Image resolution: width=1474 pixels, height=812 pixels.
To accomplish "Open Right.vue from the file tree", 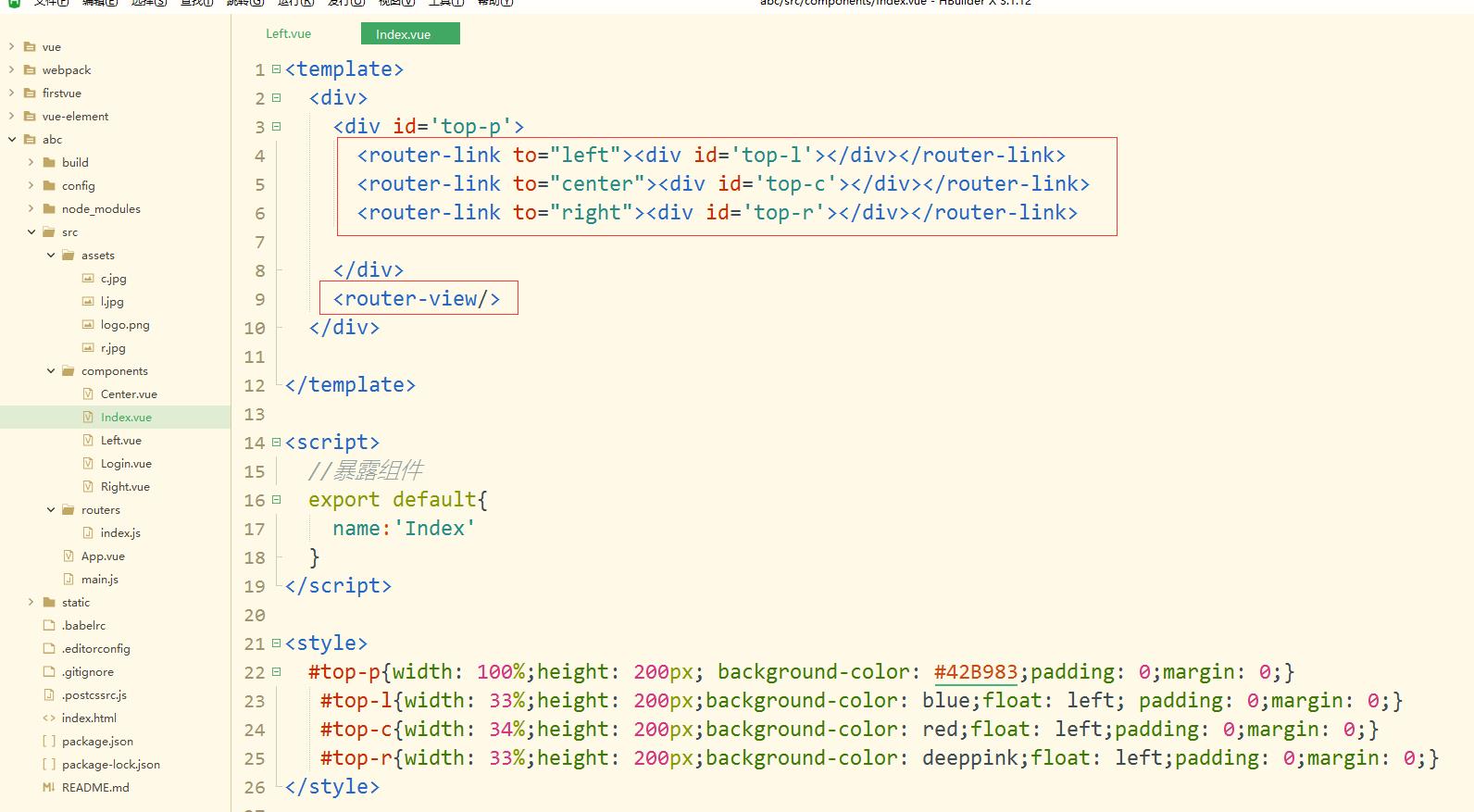I will 125,486.
